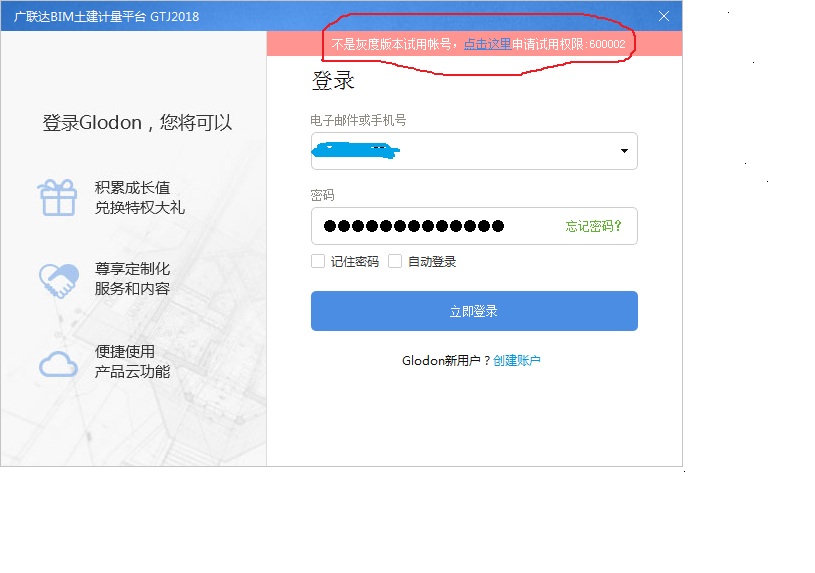Click the title 广联达BIM土建计量平台 GTJ2018

point(107,17)
